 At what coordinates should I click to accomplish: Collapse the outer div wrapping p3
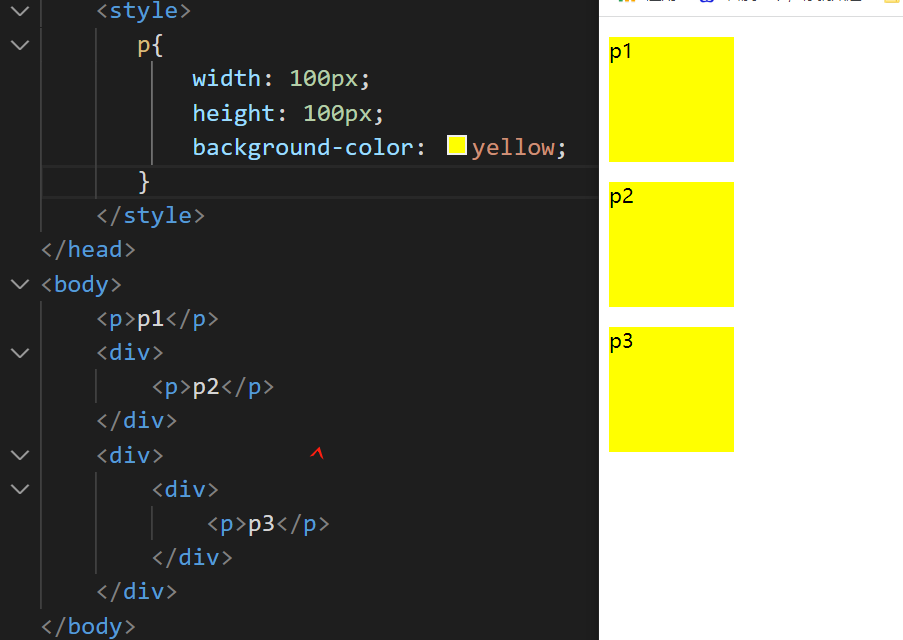[x=19, y=455]
